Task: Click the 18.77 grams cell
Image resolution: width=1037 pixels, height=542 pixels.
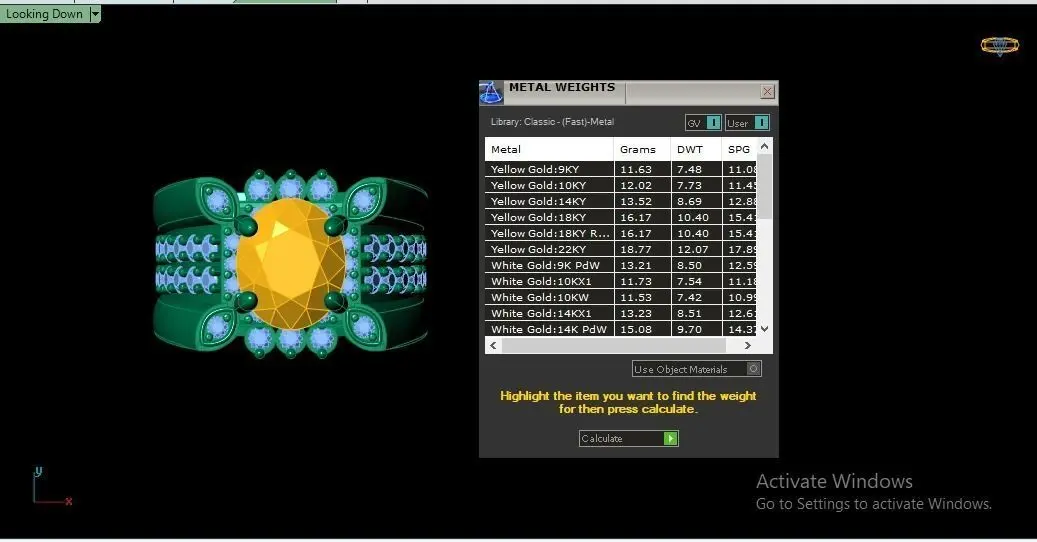Action: coord(642,249)
